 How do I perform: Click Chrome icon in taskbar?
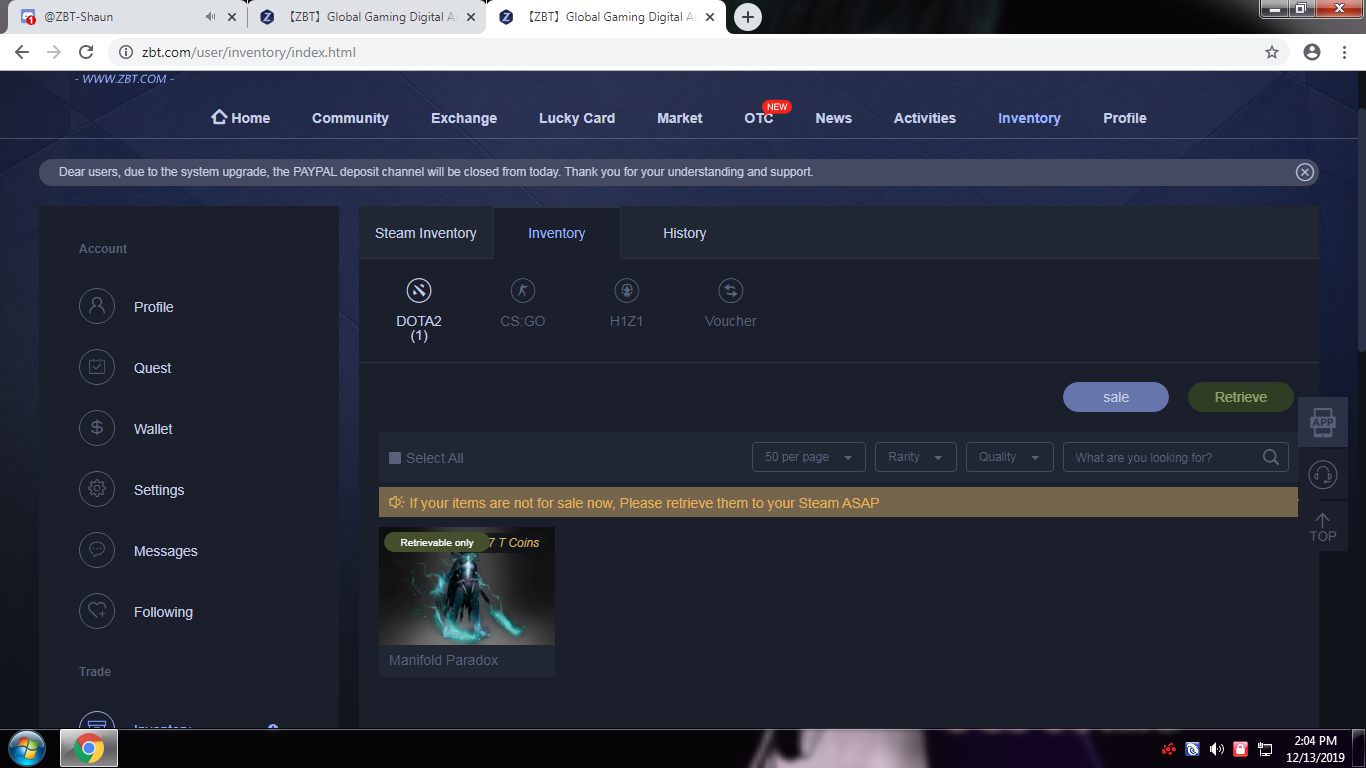click(x=88, y=748)
